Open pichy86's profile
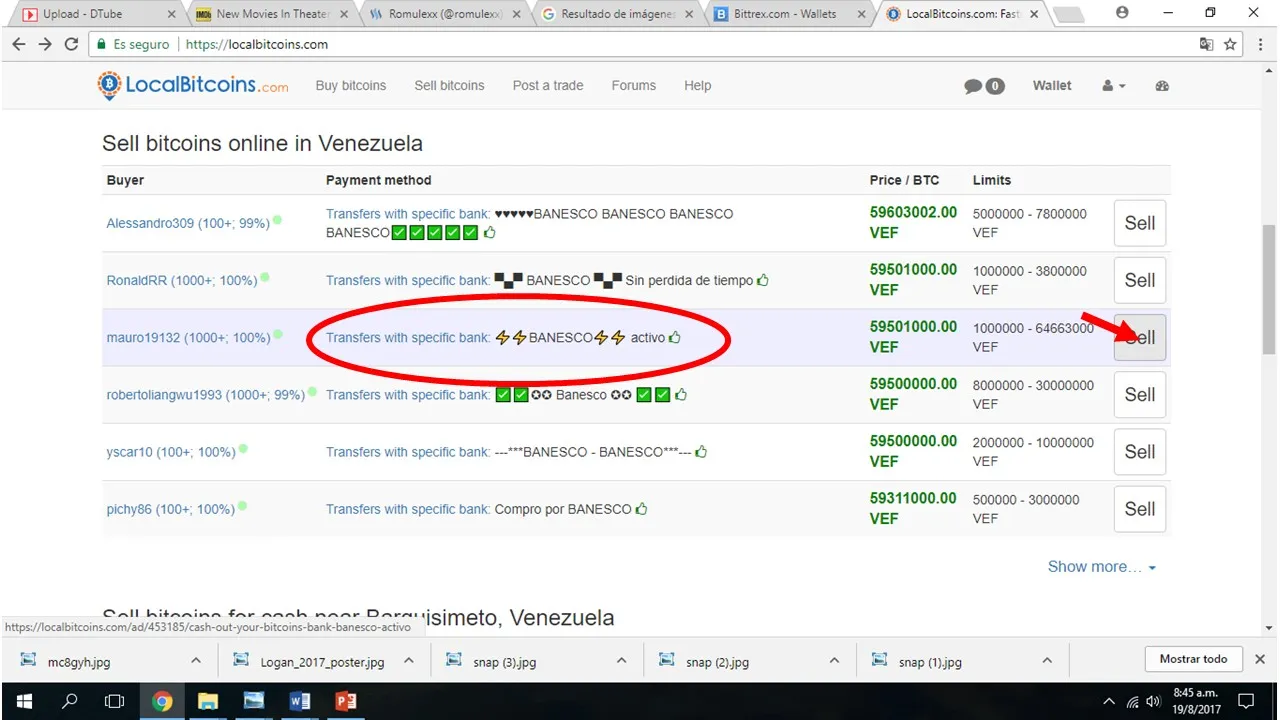Viewport: 1280px width, 720px height. tap(170, 509)
